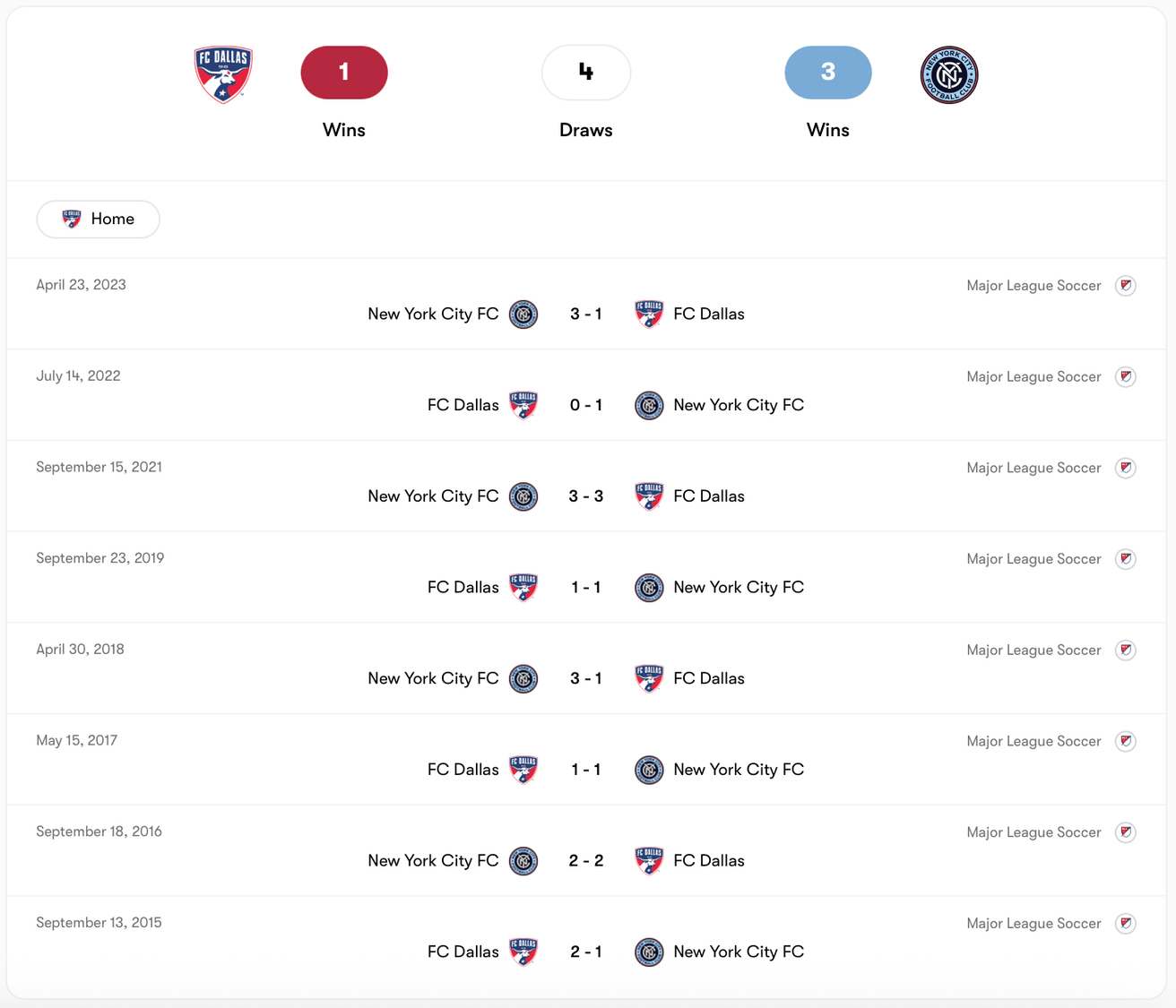Toggle the Home matches filter

click(x=99, y=220)
